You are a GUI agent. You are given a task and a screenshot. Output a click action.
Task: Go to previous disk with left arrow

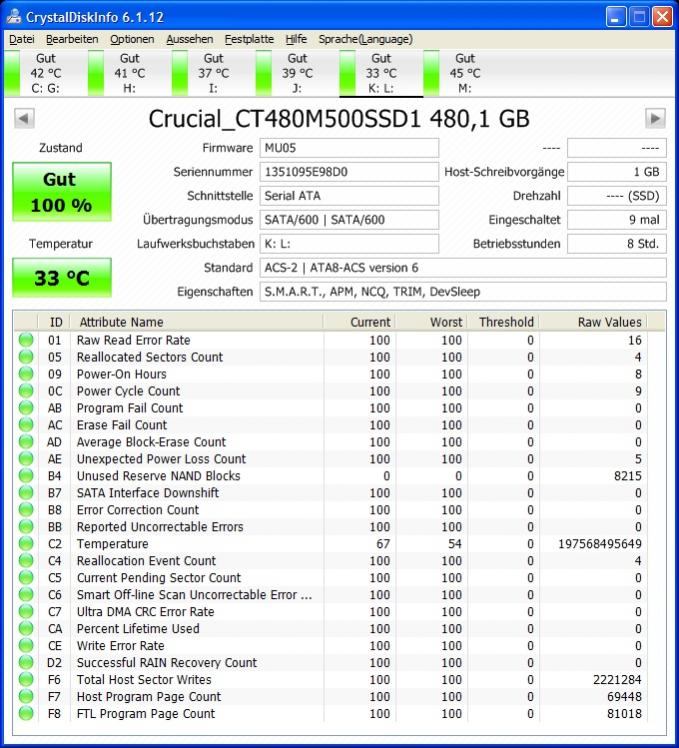click(x=24, y=118)
